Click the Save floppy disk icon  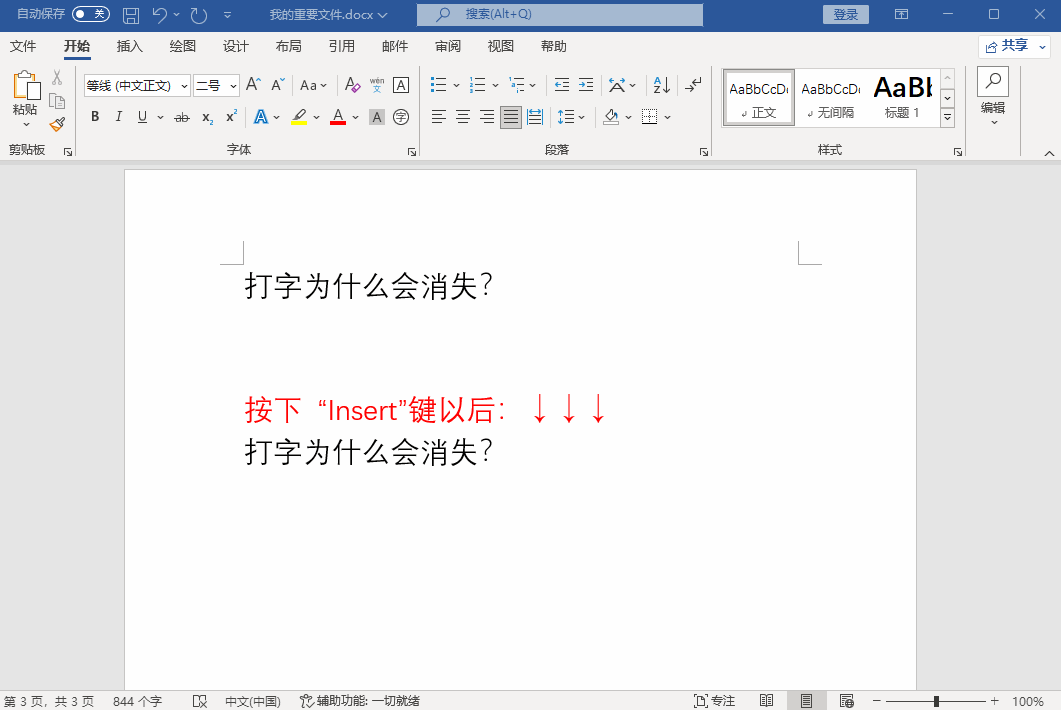[131, 15]
